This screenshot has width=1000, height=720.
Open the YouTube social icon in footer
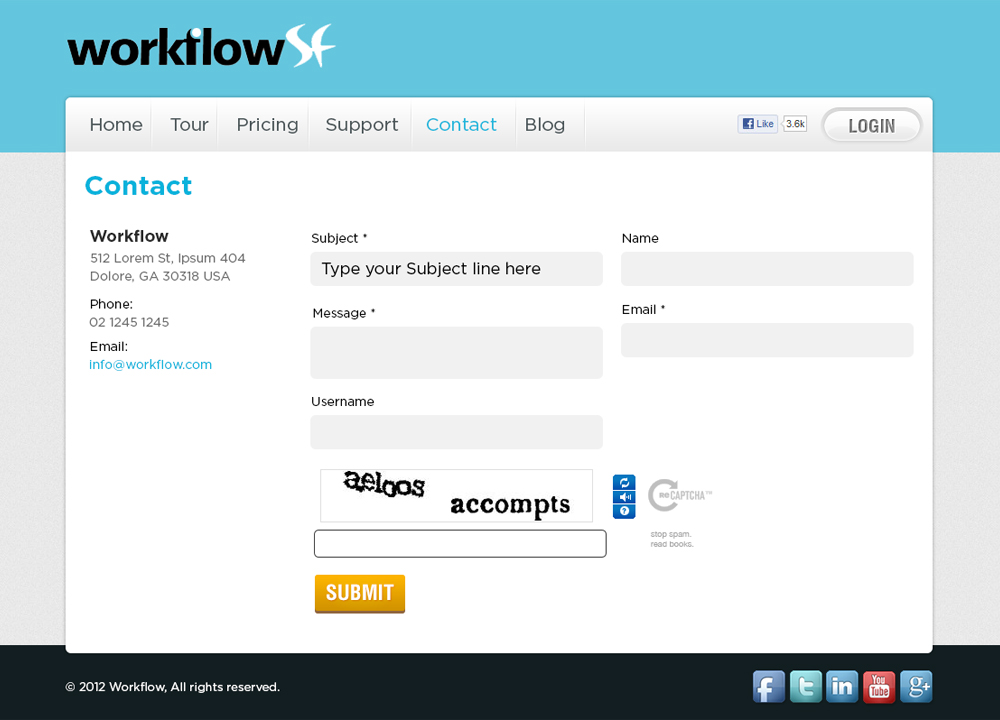[x=879, y=687]
